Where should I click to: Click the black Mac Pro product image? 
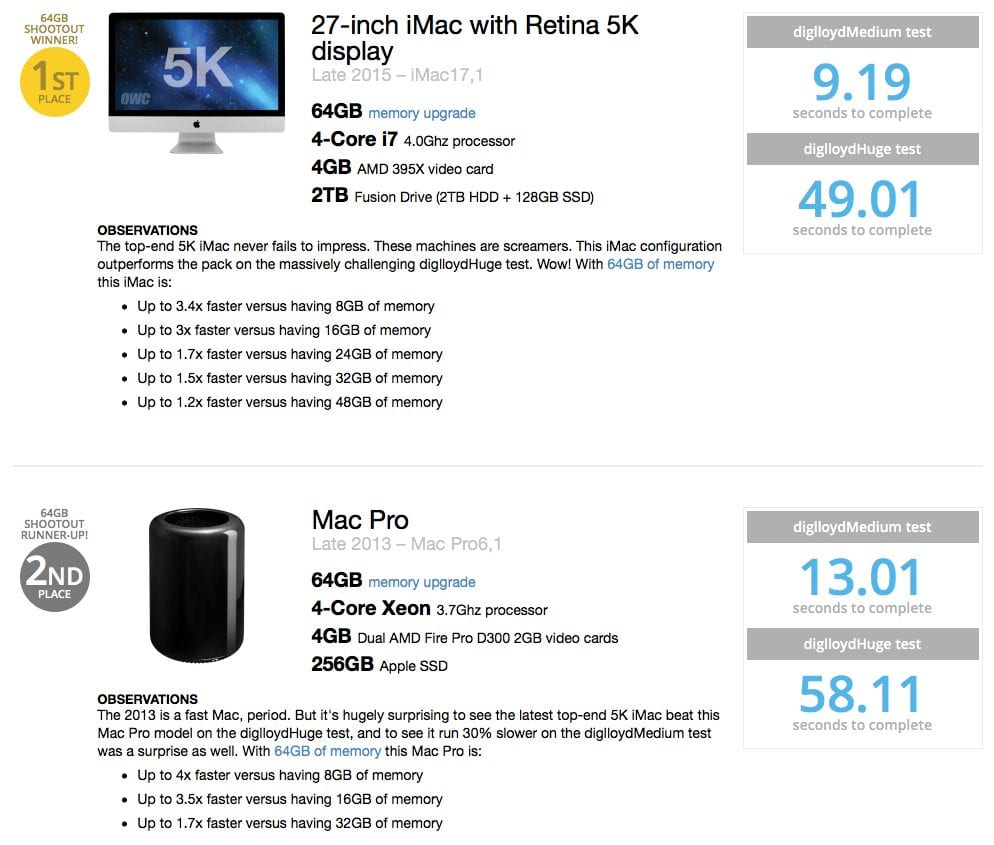(196, 585)
